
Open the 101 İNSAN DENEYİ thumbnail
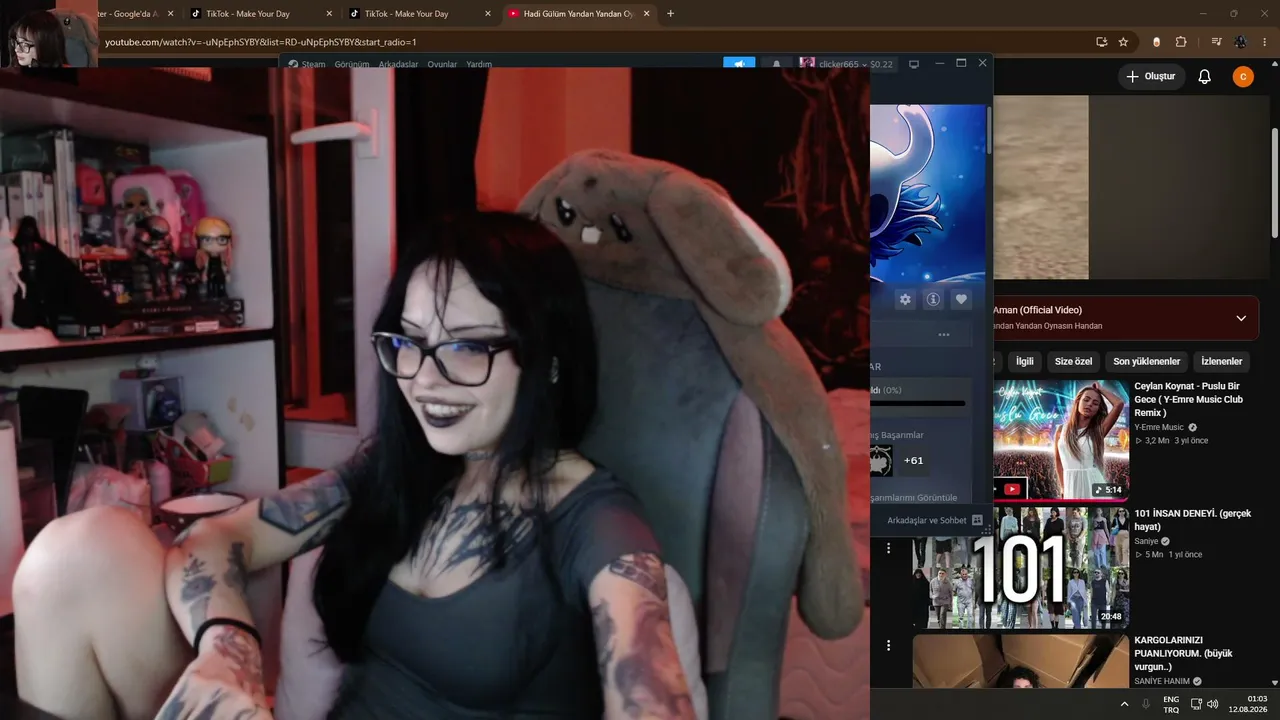(1020, 567)
